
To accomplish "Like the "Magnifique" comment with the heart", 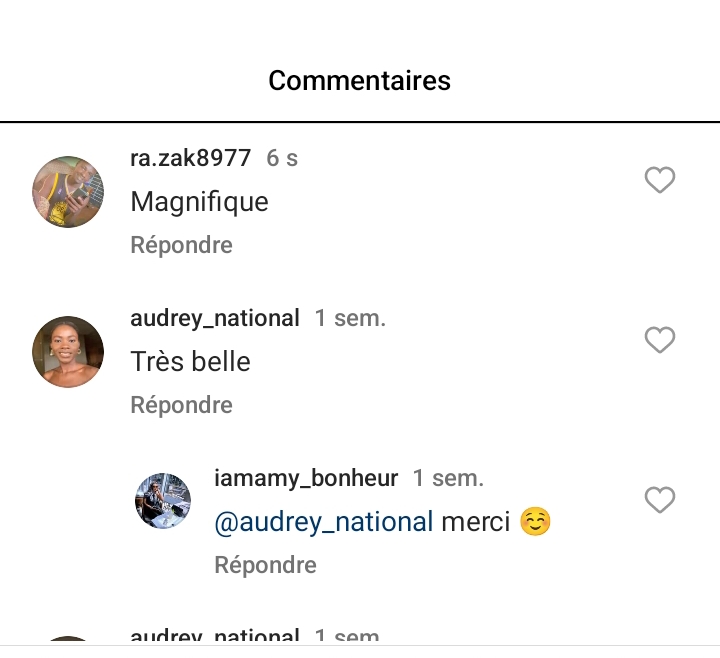I will tap(659, 181).
